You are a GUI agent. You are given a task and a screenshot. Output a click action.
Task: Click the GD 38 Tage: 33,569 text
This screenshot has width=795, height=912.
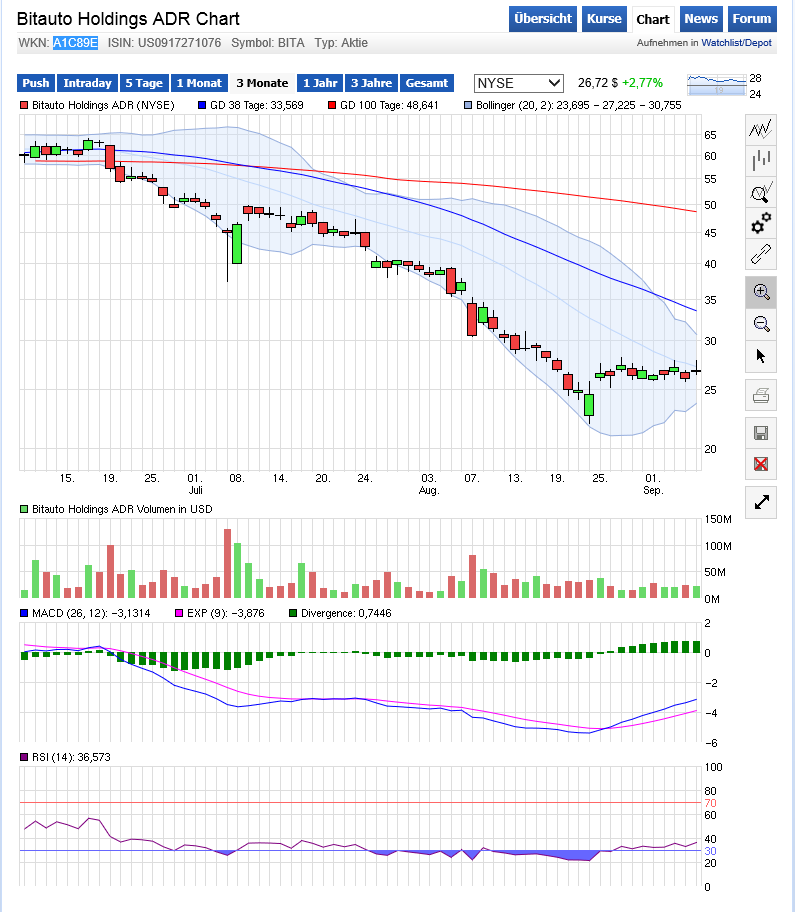(256, 105)
